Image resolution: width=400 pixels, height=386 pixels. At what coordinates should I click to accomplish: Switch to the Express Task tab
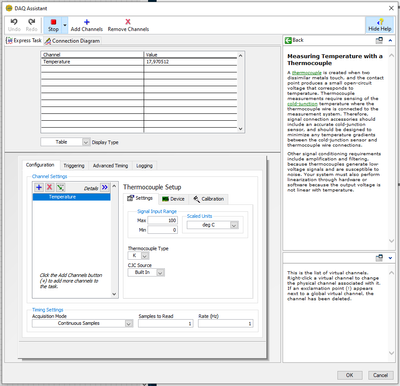24,41
